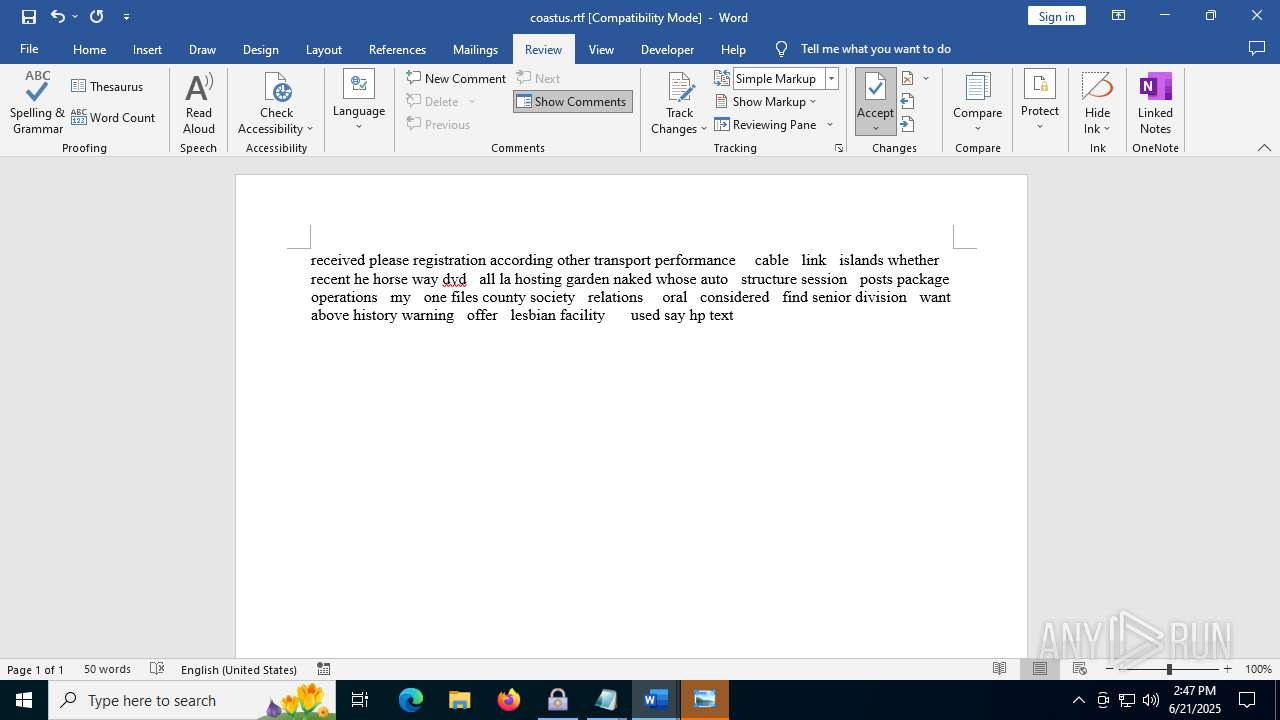Open Ribbon Display Options
1280x720 pixels.
[1118, 16]
